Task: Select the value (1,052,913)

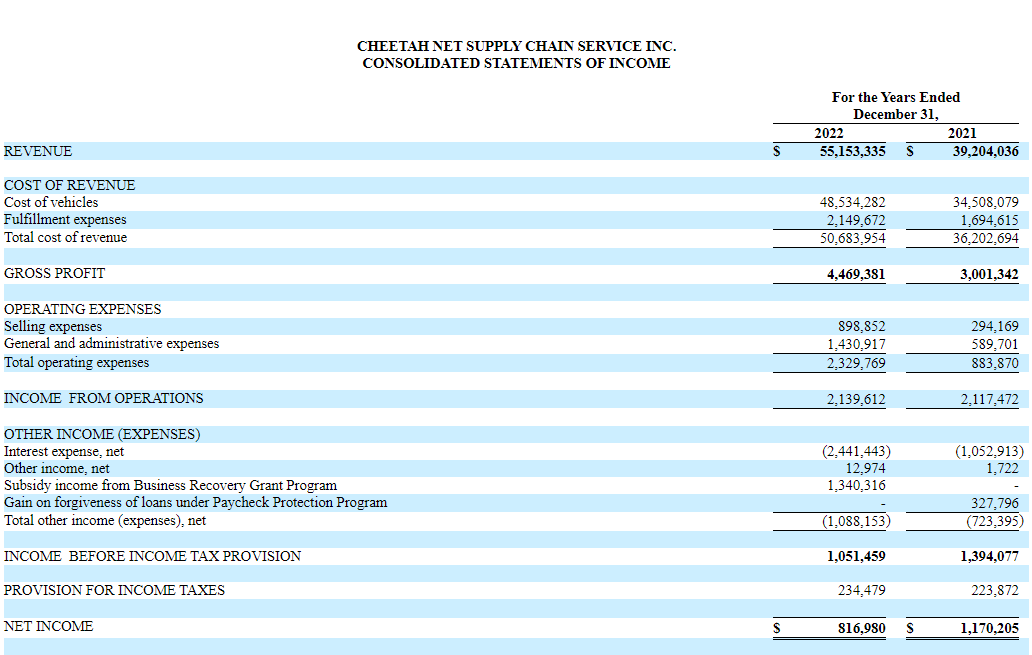Action: 989,452
